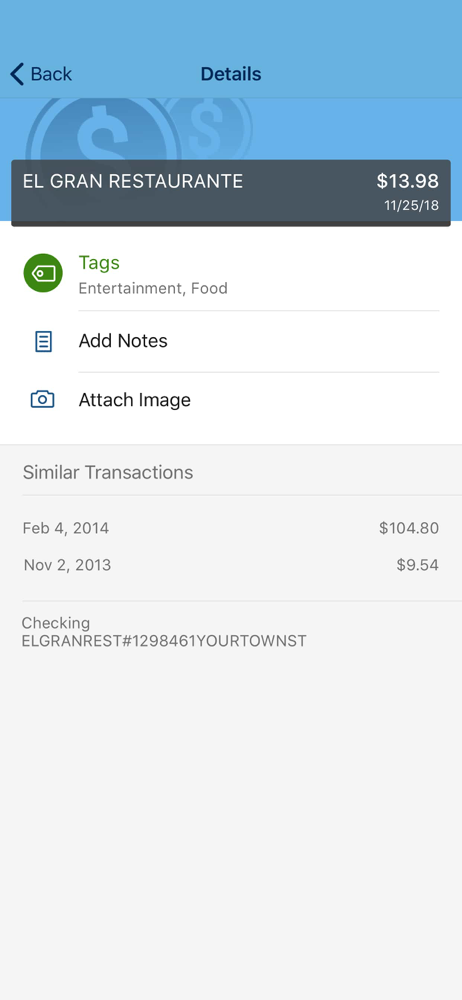Tap the $13.98 transaction amount
Screen dimensions: 462x1000
coord(407,181)
